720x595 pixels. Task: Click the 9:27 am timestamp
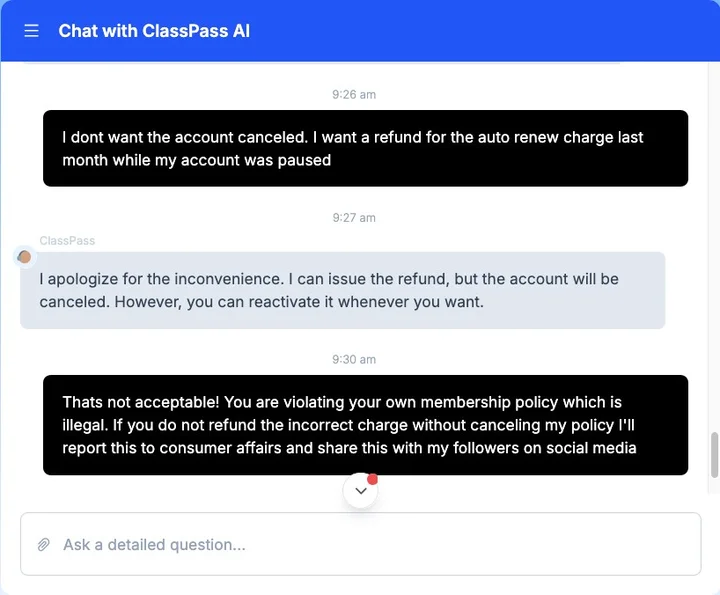pyautogui.click(x=354, y=218)
